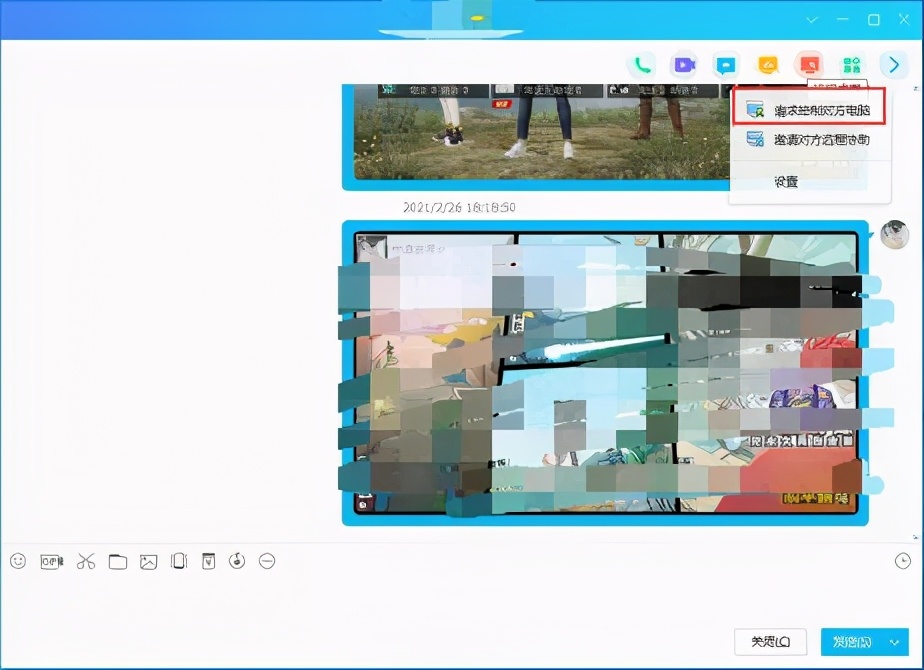Screen dimensions: 924x670
Task: Open more input tools ellipsis icon
Action: coord(267,561)
